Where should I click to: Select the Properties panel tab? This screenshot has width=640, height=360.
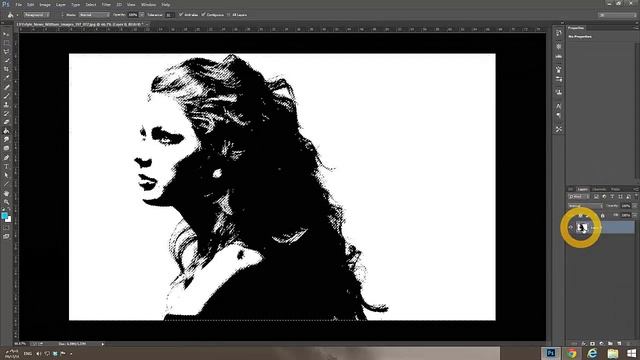576,28
